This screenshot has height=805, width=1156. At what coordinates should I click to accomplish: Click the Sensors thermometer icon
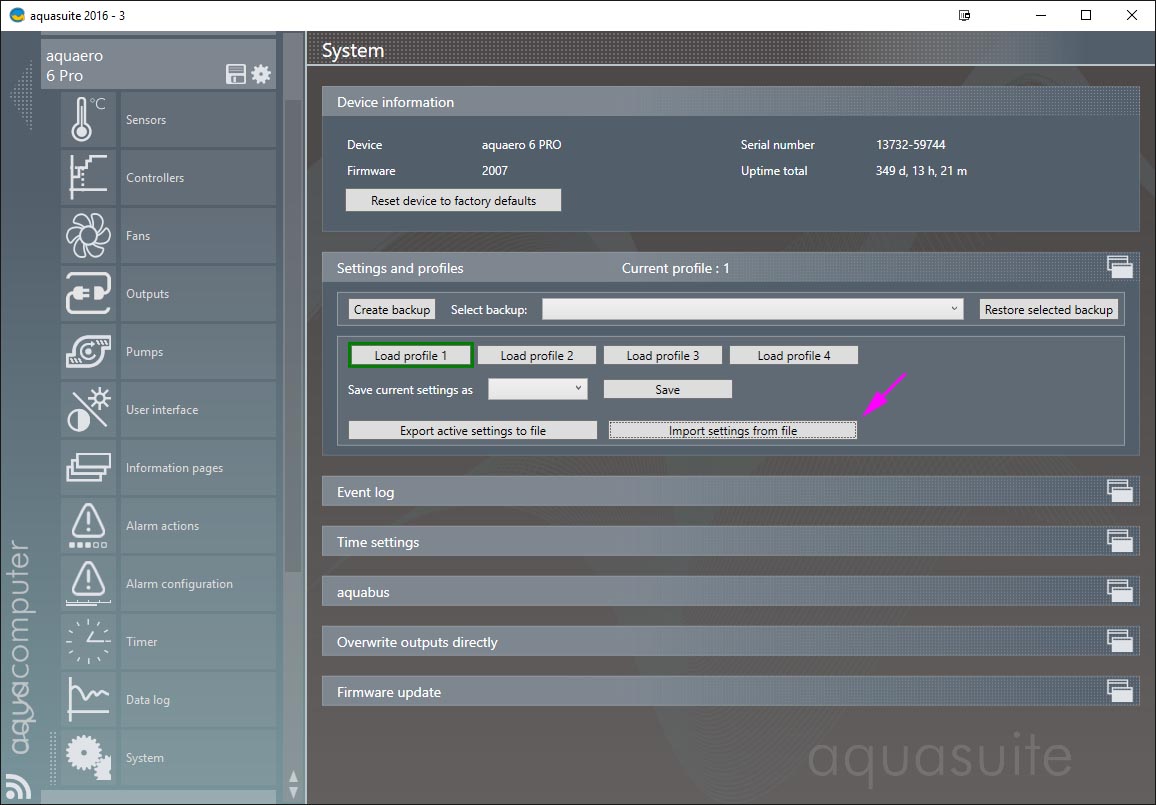(88, 120)
